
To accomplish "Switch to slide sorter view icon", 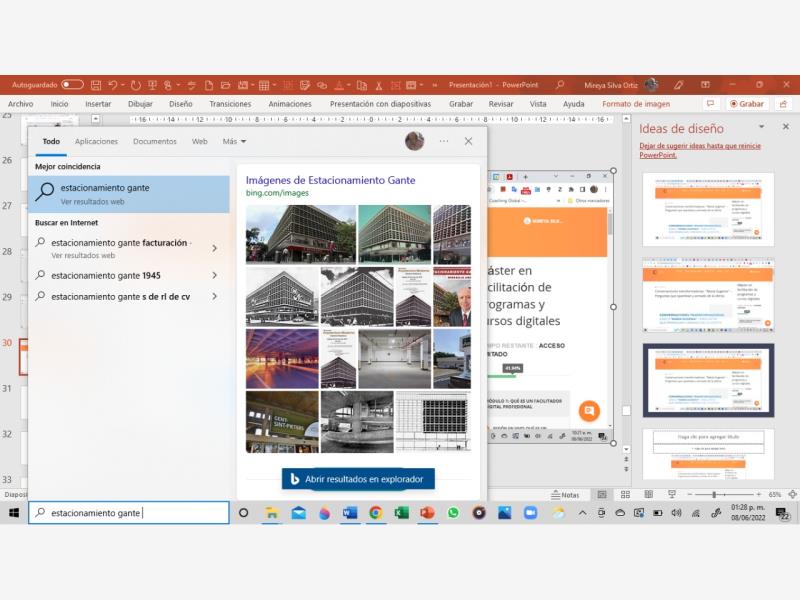I will (x=625, y=494).
